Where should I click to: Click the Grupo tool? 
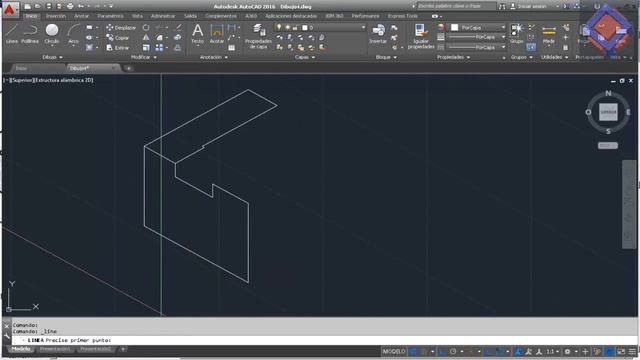517,34
